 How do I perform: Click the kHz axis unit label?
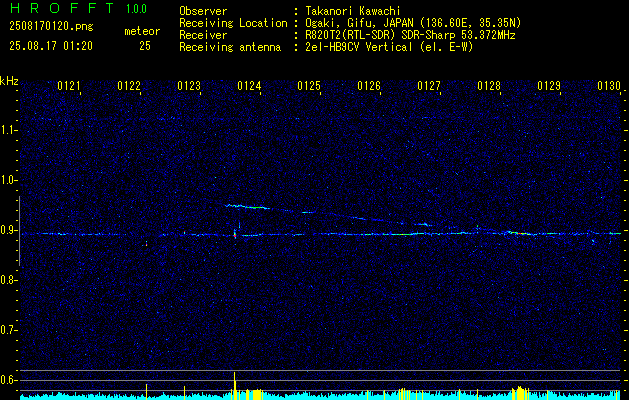click(x=9, y=81)
